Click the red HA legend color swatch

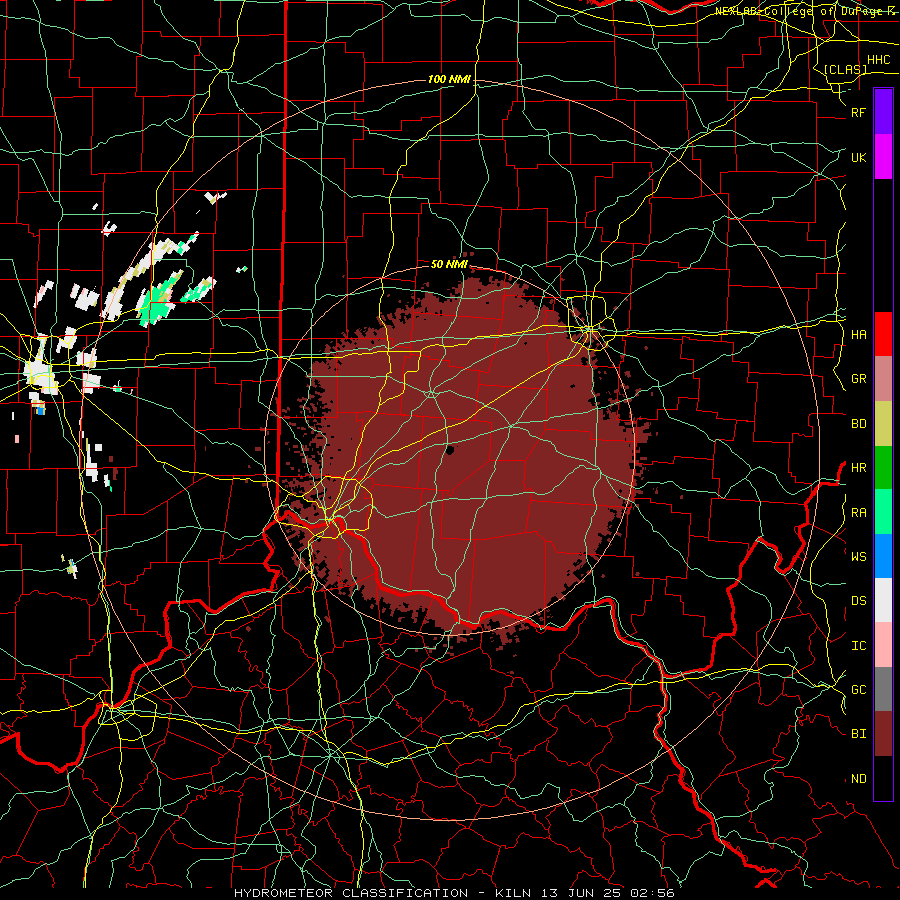tap(883, 334)
